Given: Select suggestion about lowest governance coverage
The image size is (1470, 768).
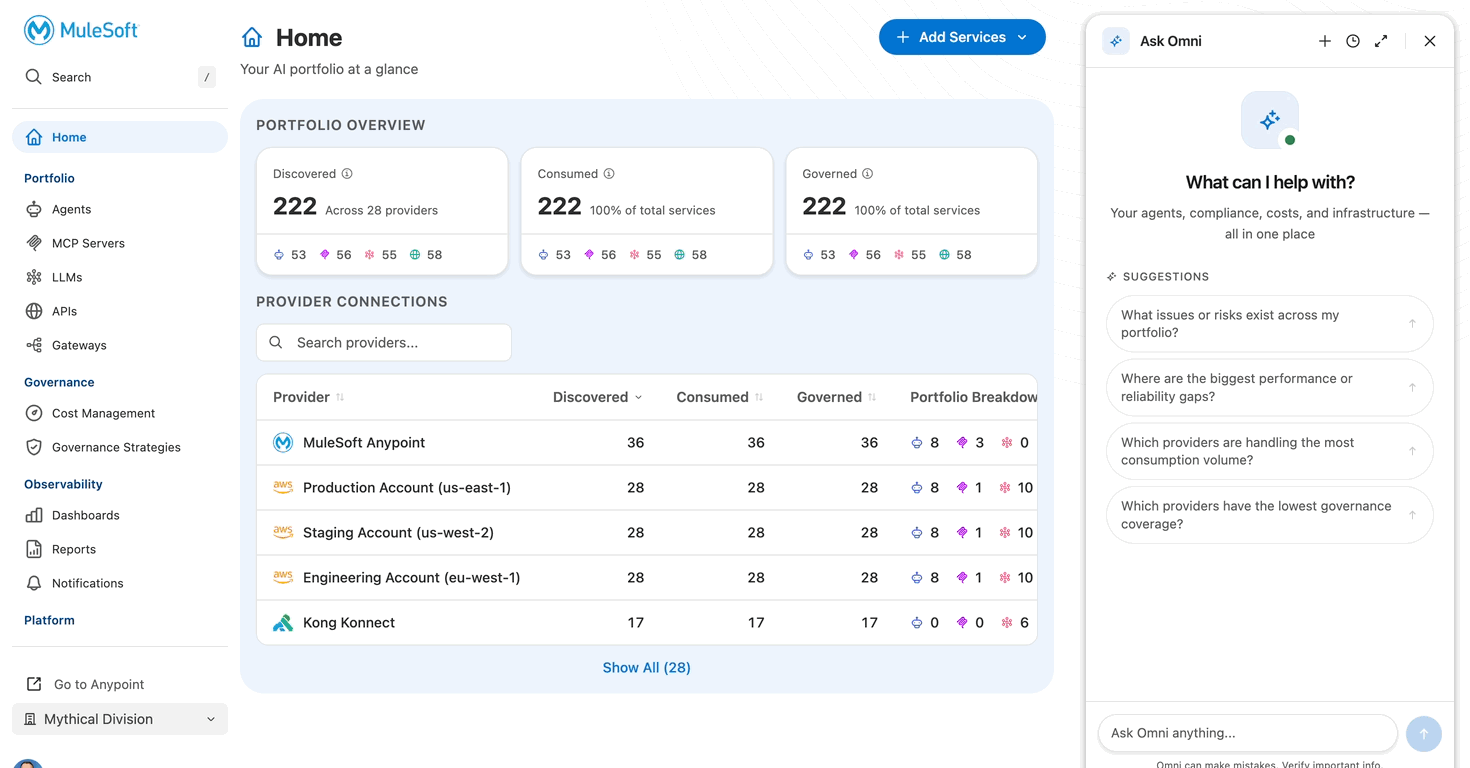Looking at the screenshot, I should coord(1269,515).
